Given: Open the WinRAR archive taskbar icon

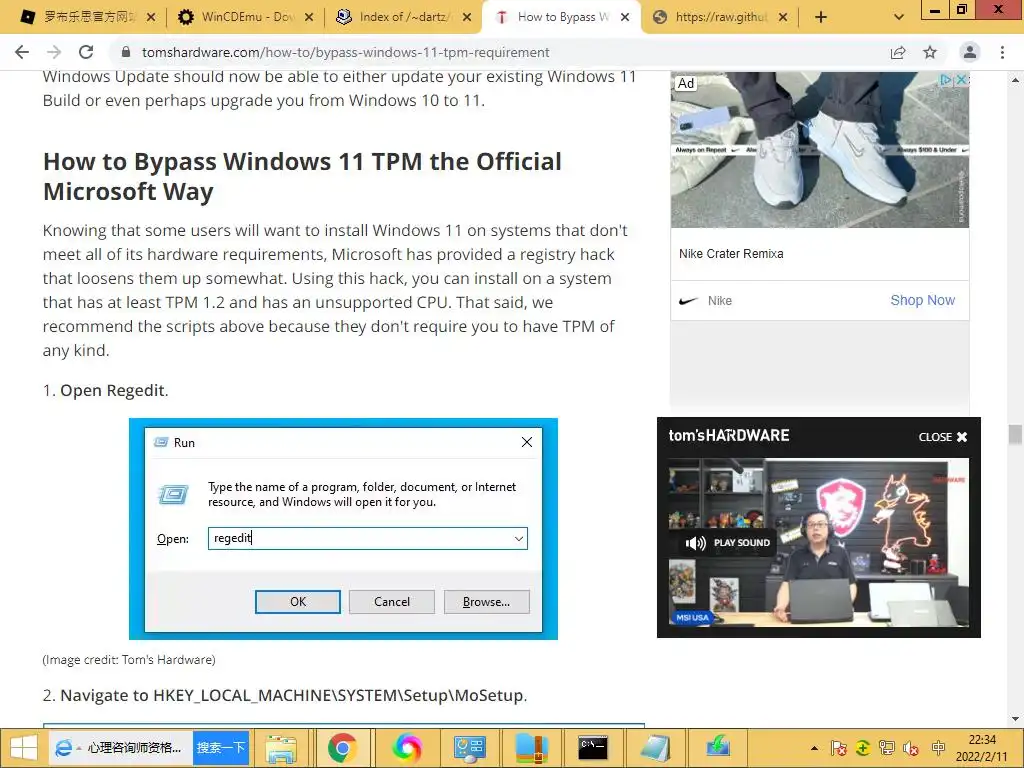Looking at the screenshot, I should pyautogui.click(x=531, y=748).
